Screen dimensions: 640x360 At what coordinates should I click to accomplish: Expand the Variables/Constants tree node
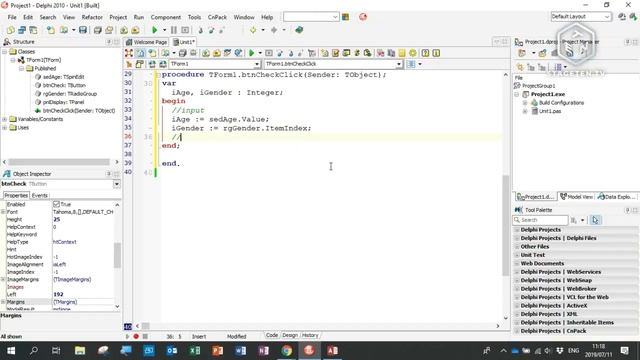pyautogui.click(x=4, y=119)
